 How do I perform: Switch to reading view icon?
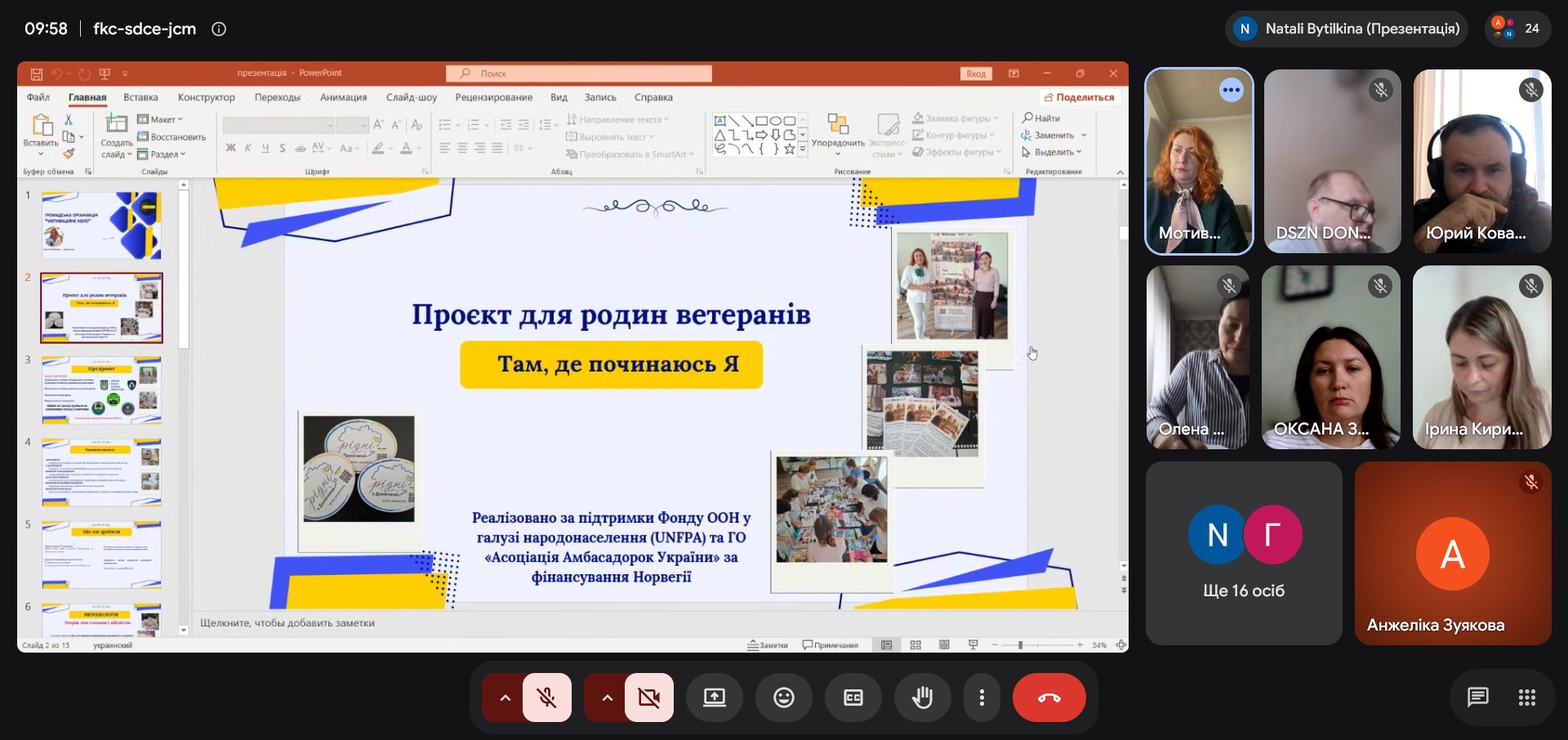tap(944, 645)
